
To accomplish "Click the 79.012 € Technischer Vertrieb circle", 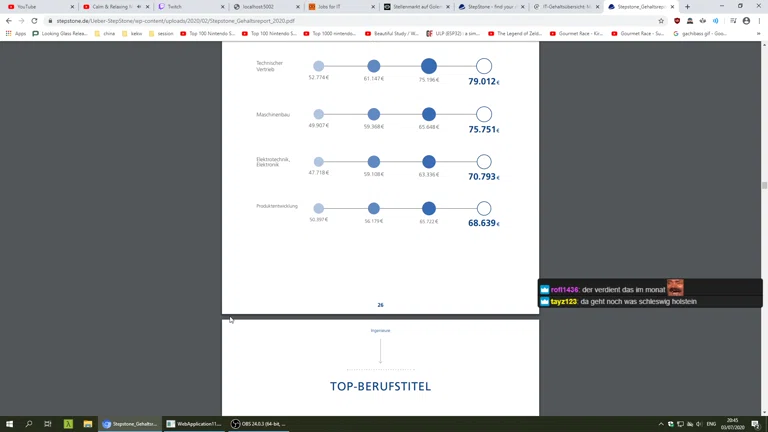I will tap(484, 66).
